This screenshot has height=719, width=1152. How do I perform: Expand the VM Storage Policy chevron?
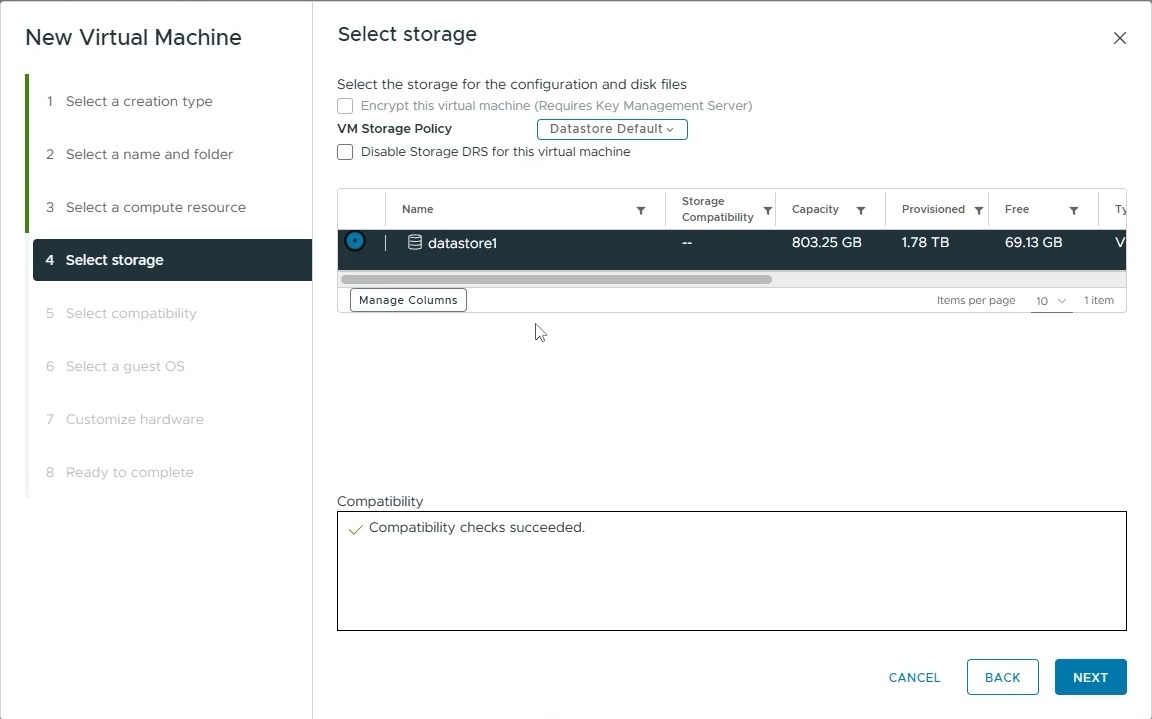[670, 129]
